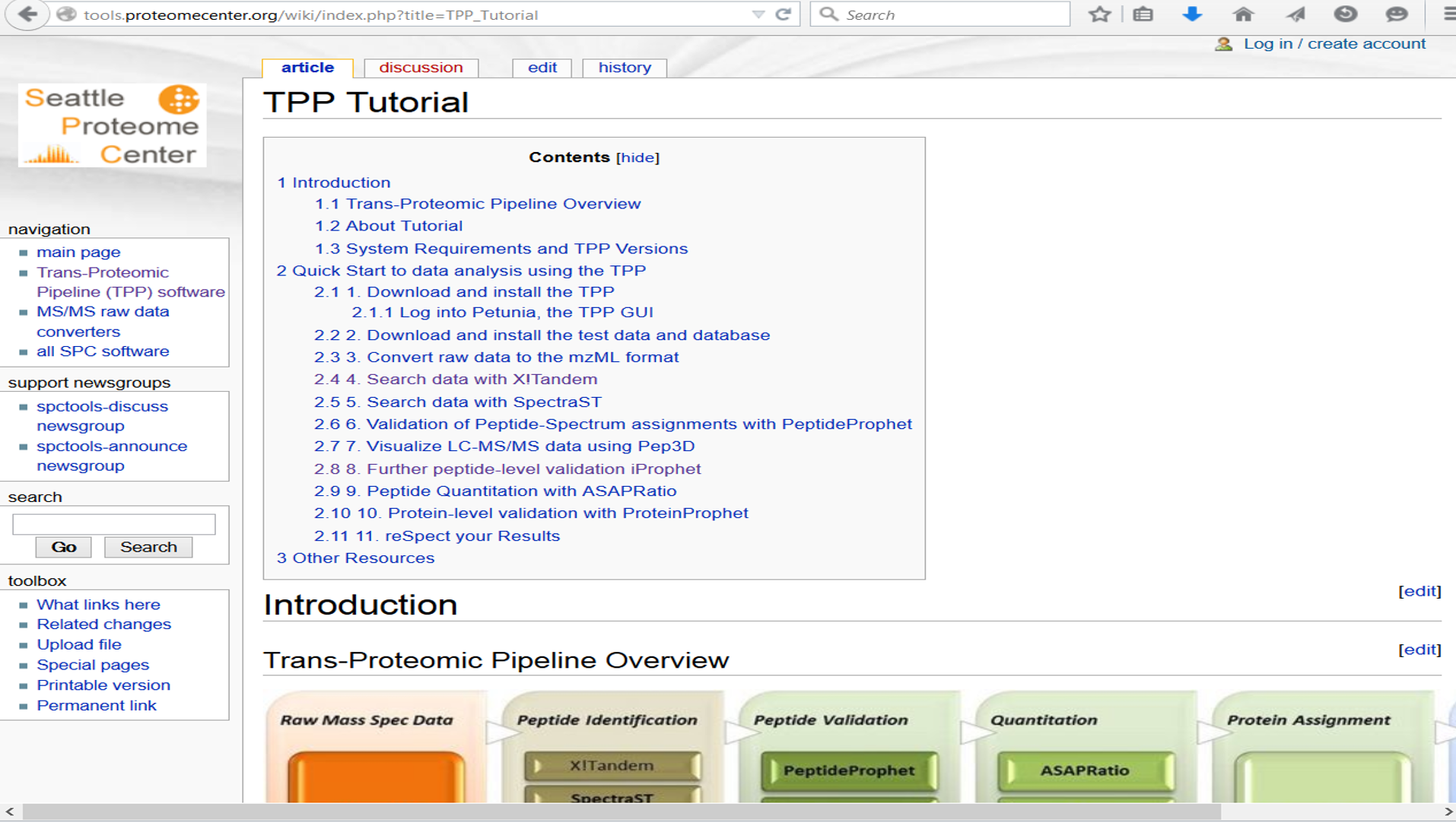Select the article tab
This screenshot has height=823, width=1456.
pyautogui.click(x=307, y=68)
